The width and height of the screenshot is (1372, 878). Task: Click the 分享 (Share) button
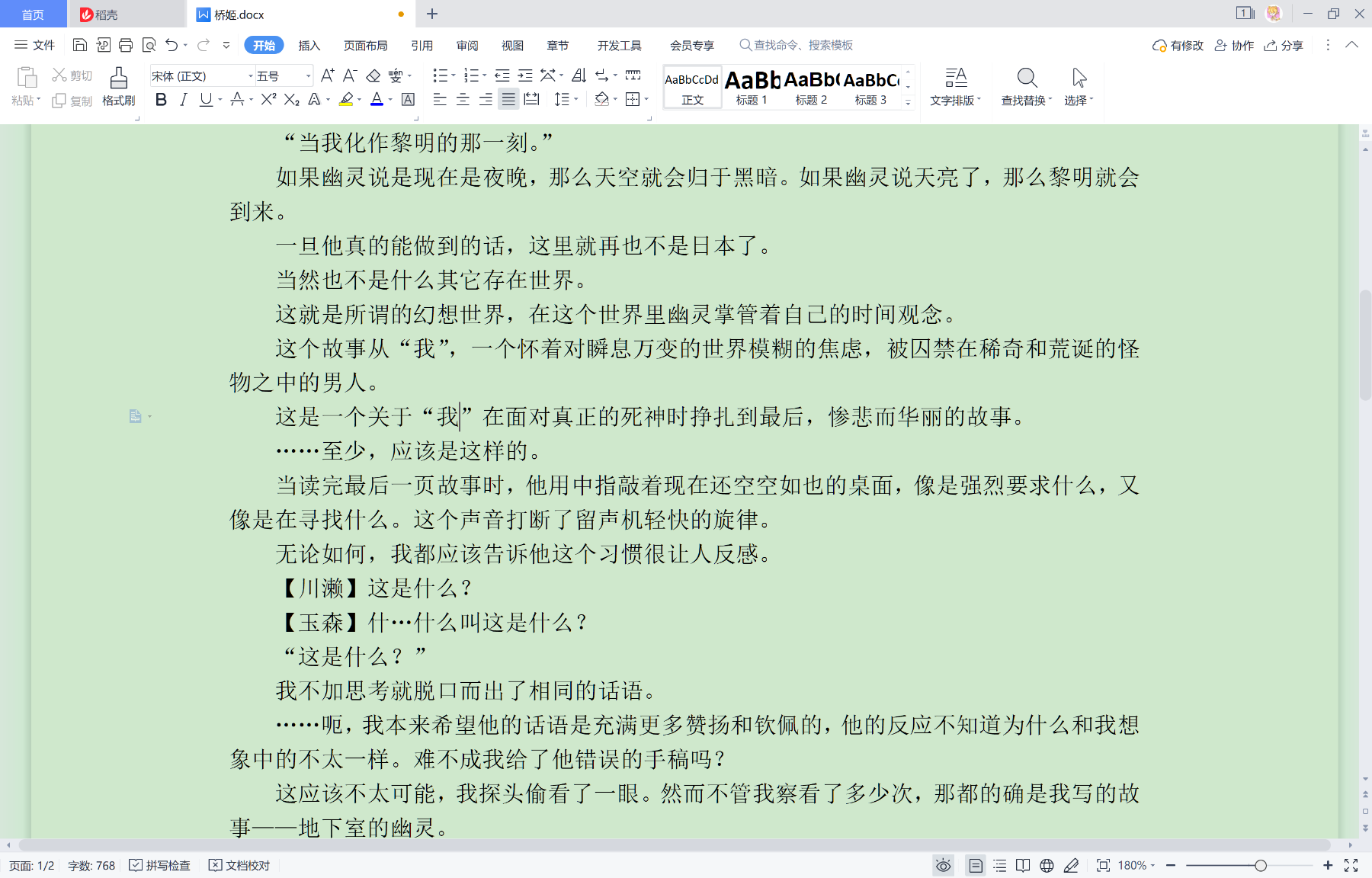pos(1284,46)
